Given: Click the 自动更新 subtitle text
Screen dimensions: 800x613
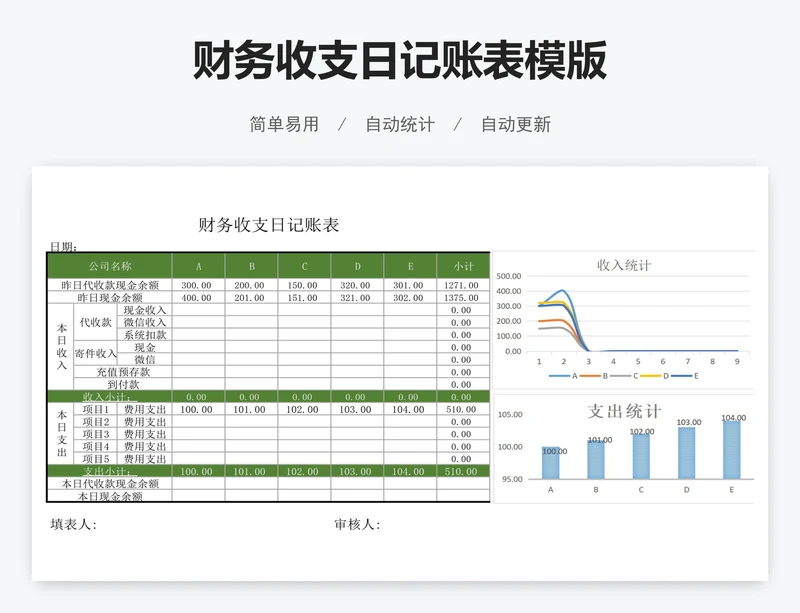Looking at the screenshot, I should pyautogui.click(x=516, y=125).
